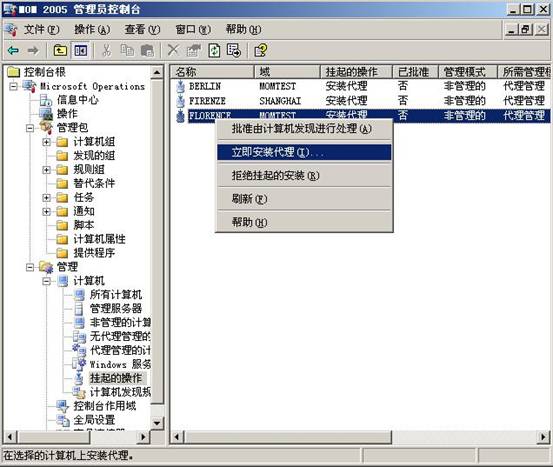Click the Up one level folder icon
Screen dimensions: 553x467
(60, 50)
